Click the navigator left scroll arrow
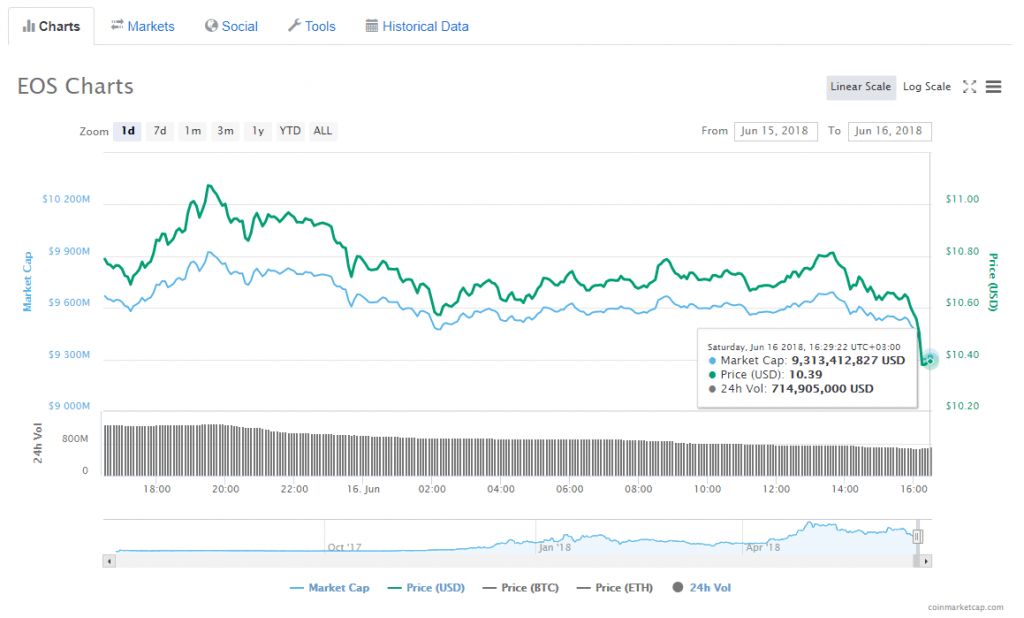 point(109,561)
